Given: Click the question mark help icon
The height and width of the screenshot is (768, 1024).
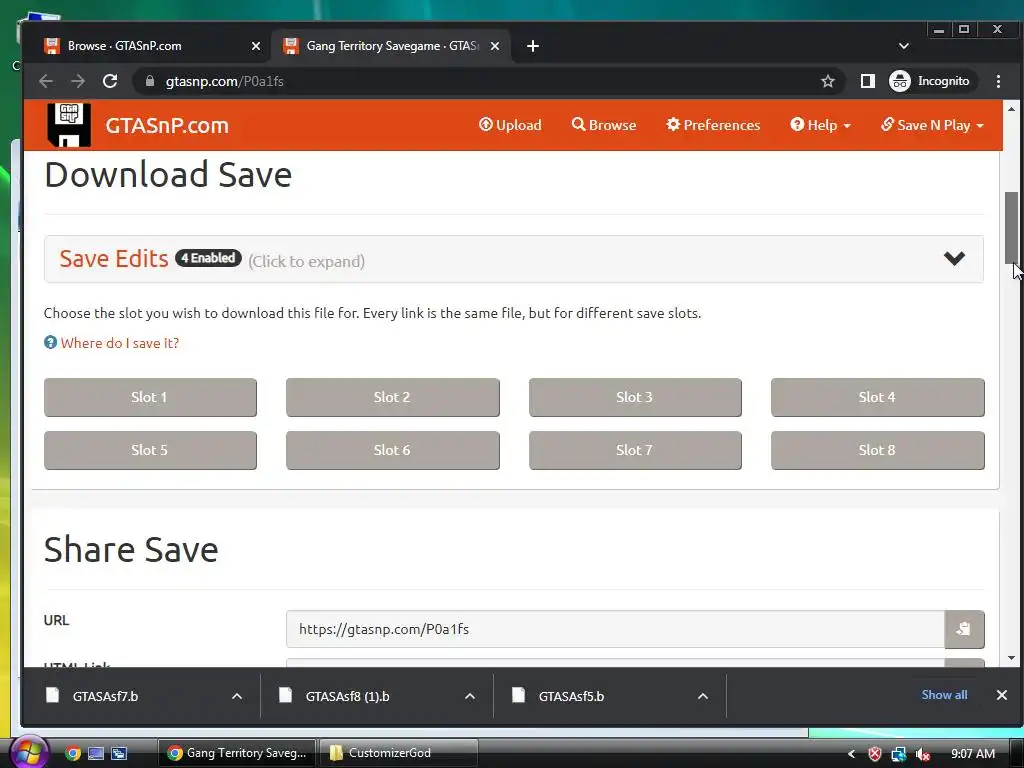Looking at the screenshot, I should tap(50, 342).
